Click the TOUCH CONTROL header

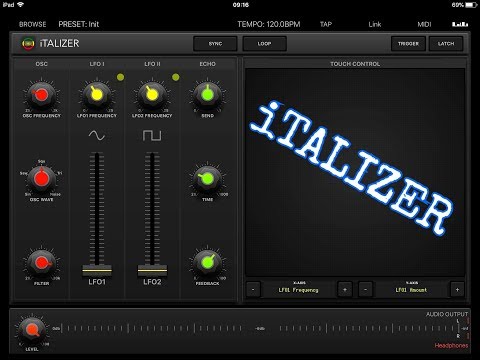click(x=355, y=64)
